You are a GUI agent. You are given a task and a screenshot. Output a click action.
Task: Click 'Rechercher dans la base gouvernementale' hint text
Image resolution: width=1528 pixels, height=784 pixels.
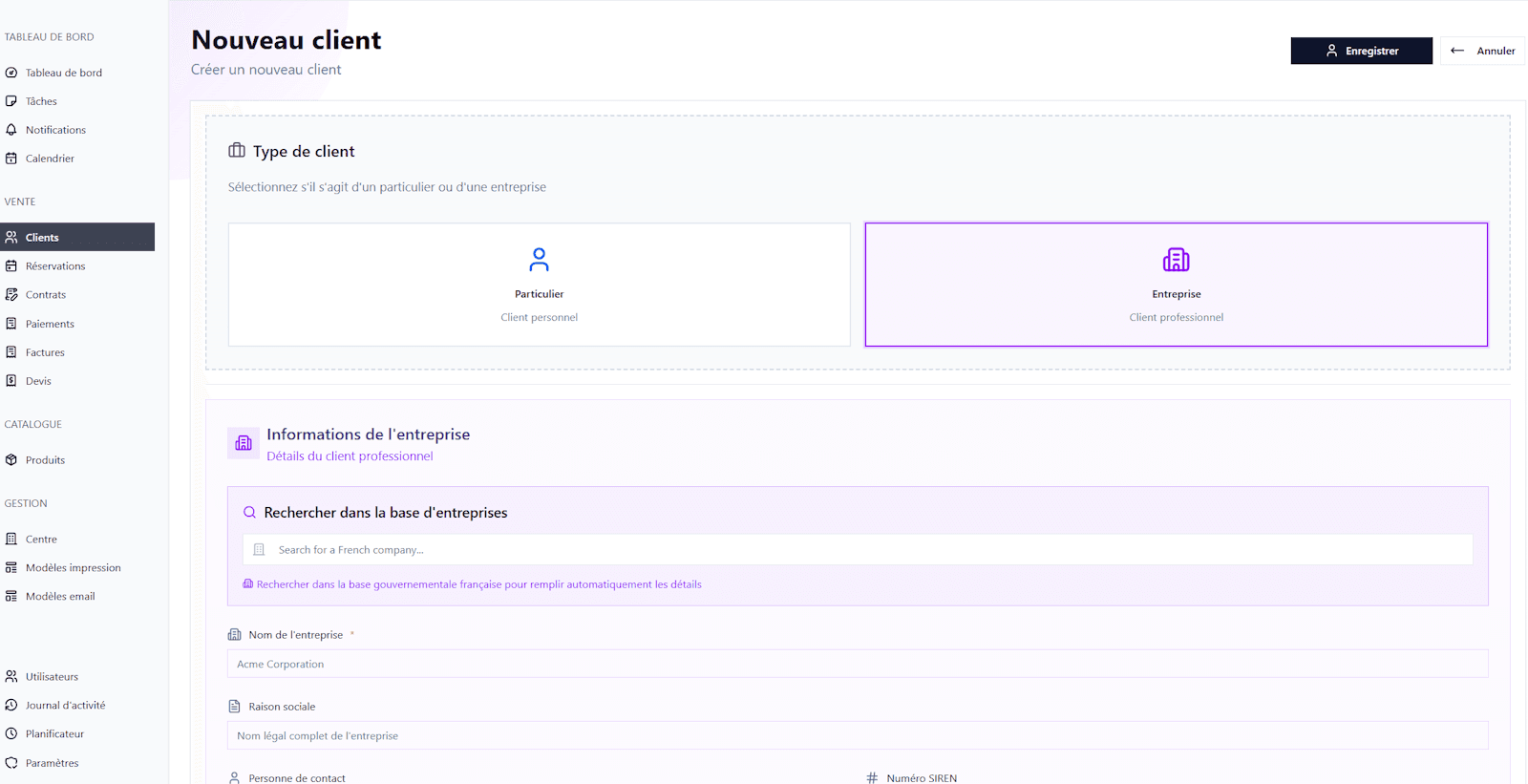[x=478, y=584]
